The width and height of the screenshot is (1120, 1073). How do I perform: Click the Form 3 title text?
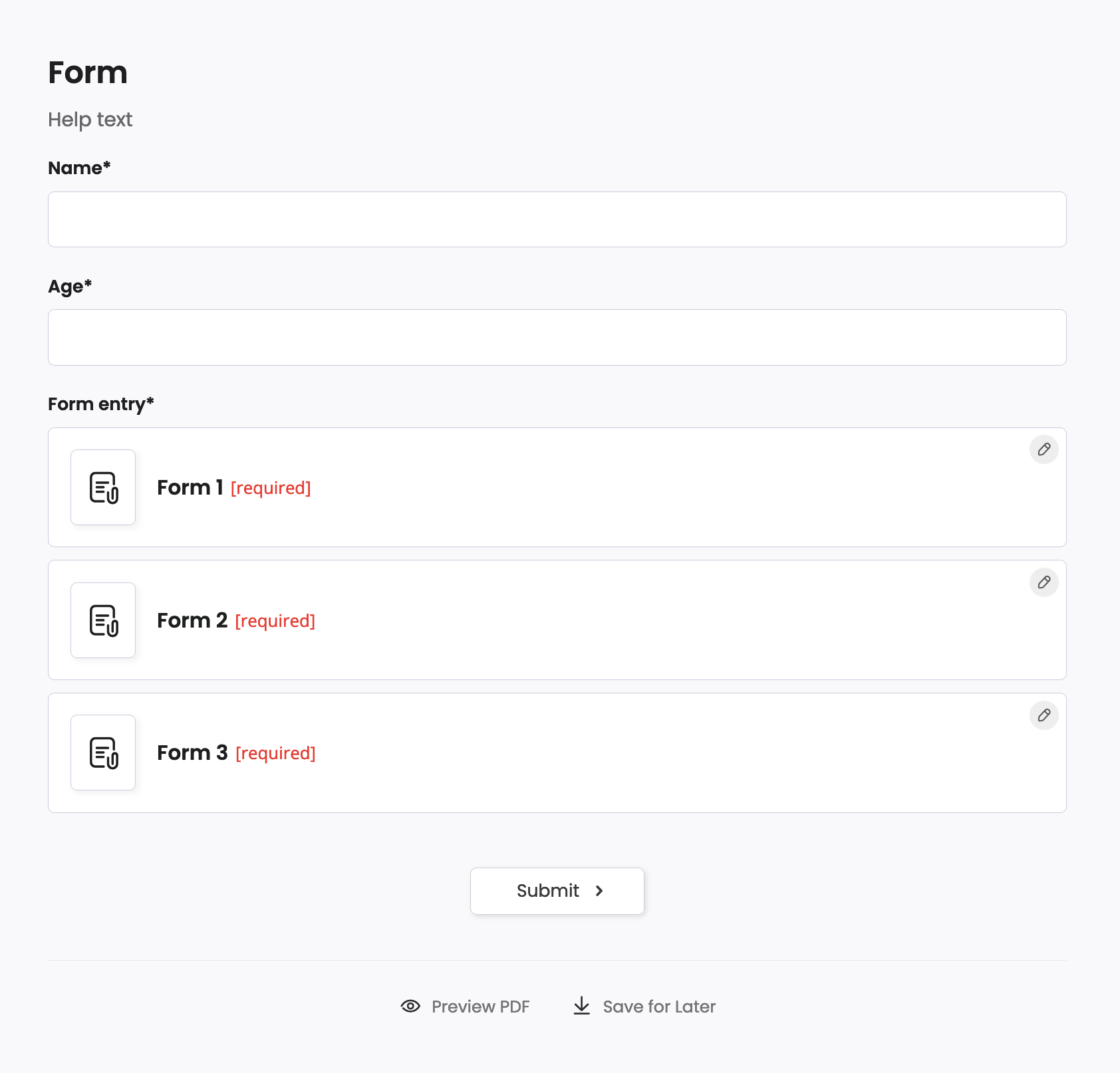(x=192, y=753)
